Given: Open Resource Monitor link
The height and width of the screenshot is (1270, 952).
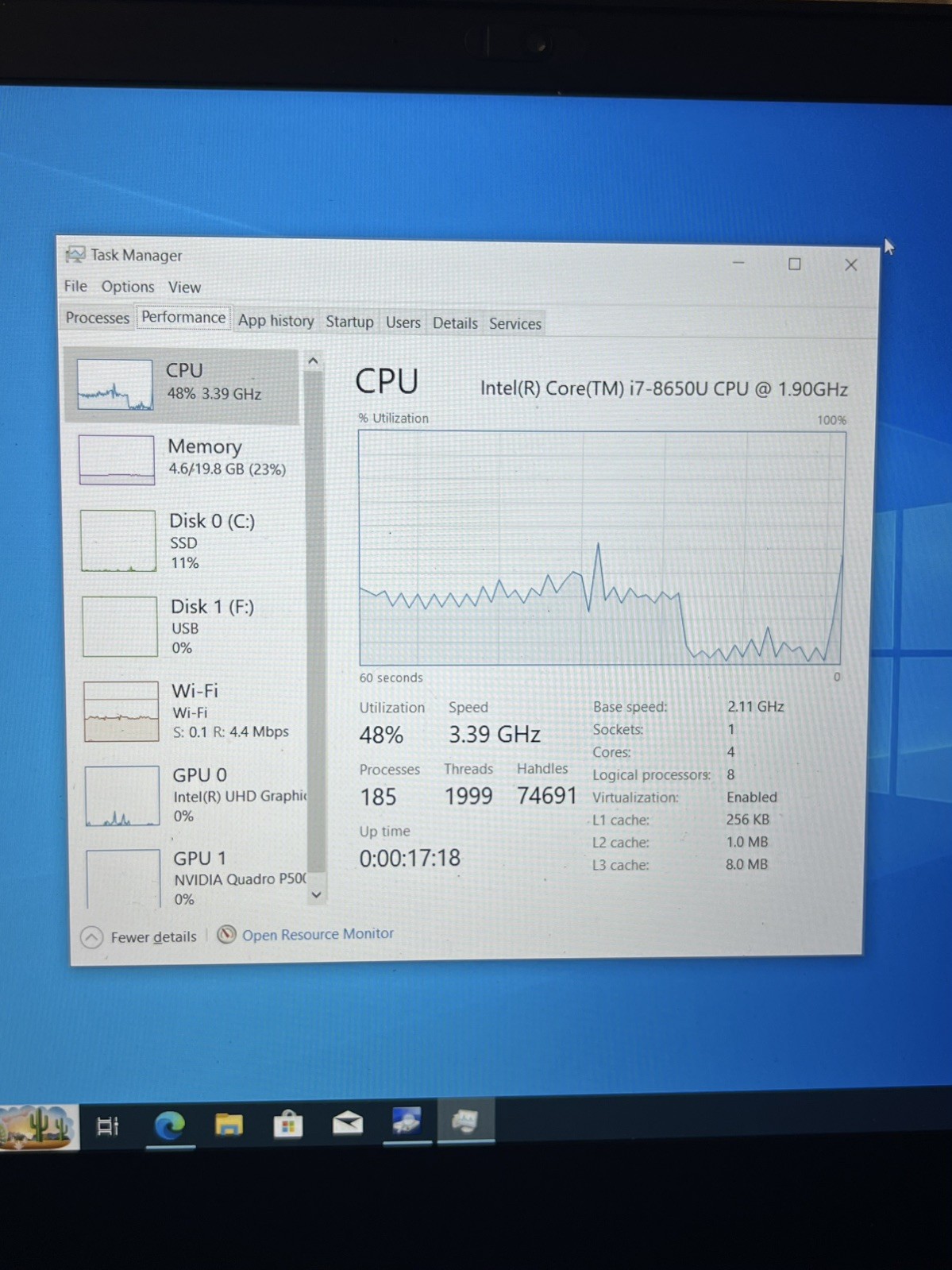Looking at the screenshot, I should point(318,934).
